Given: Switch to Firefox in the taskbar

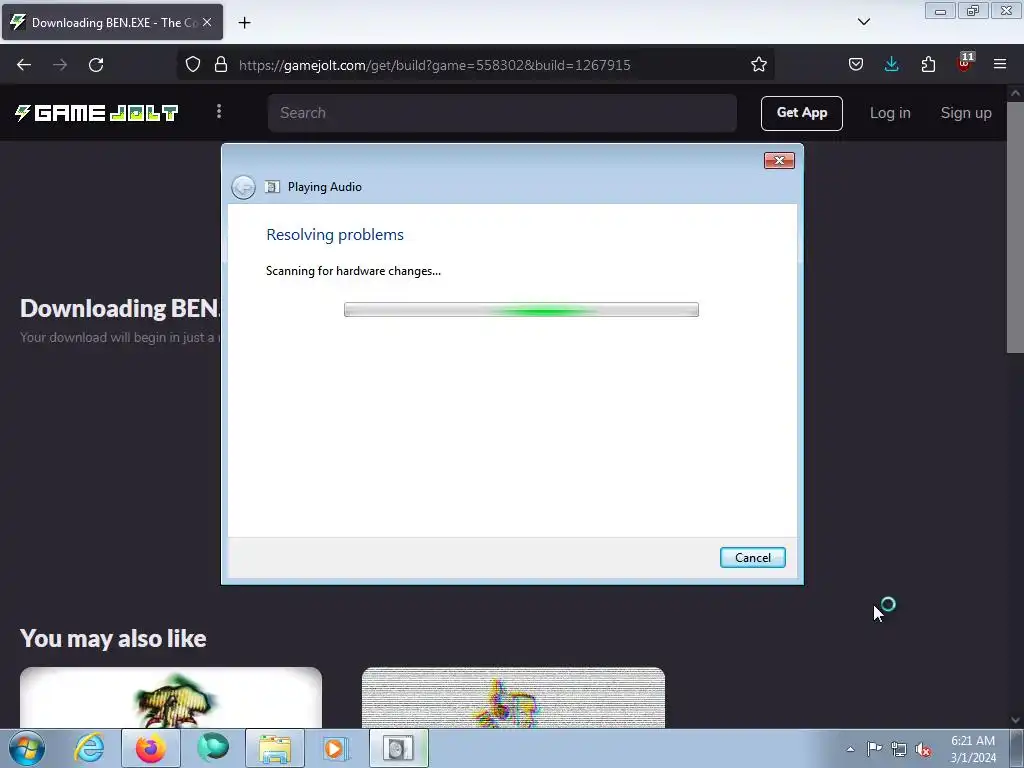Looking at the screenshot, I should click(151, 748).
